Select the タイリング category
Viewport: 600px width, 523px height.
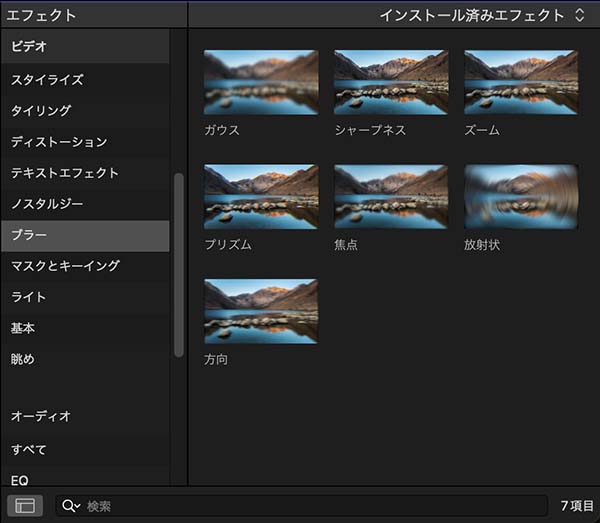tap(85, 111)
